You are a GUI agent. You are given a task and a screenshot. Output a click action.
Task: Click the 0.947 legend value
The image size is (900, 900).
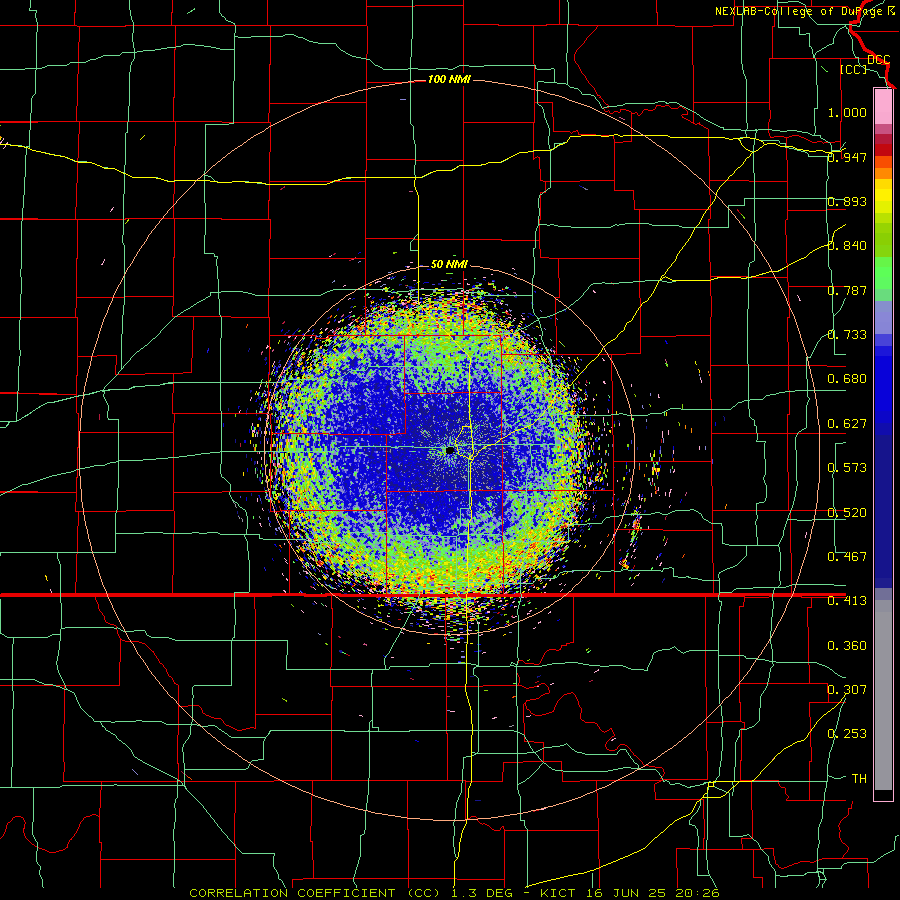847,157
